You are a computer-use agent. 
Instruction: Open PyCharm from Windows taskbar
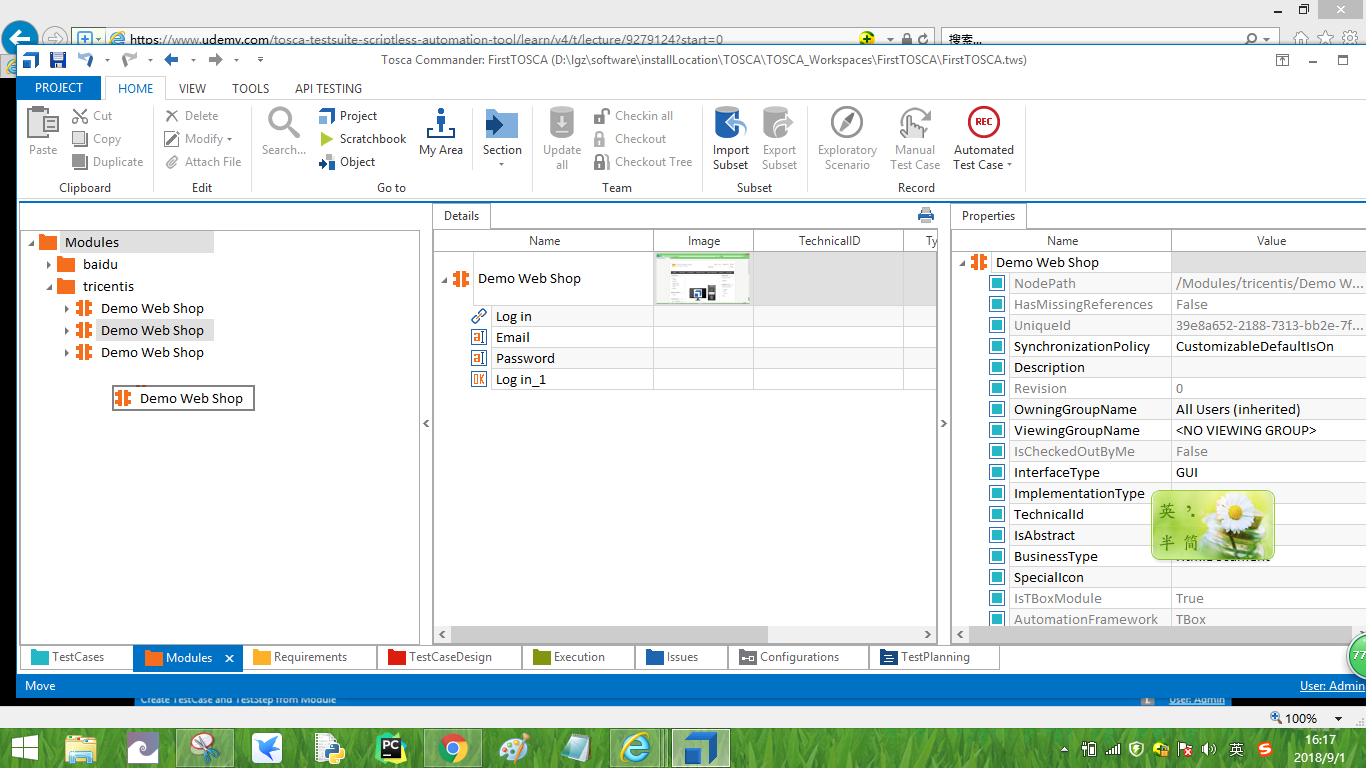coord(391,748)
